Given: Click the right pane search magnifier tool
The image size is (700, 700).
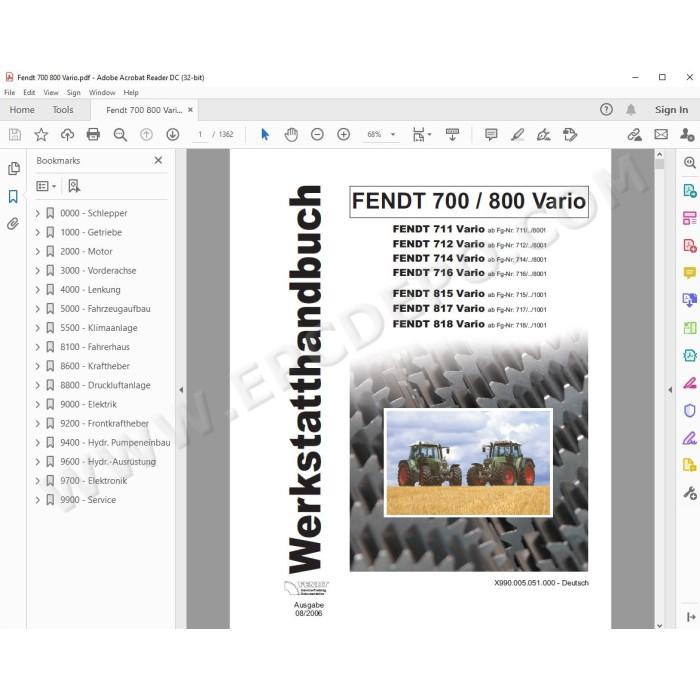Looking at the screenshot, I should [x=690, y=162].
